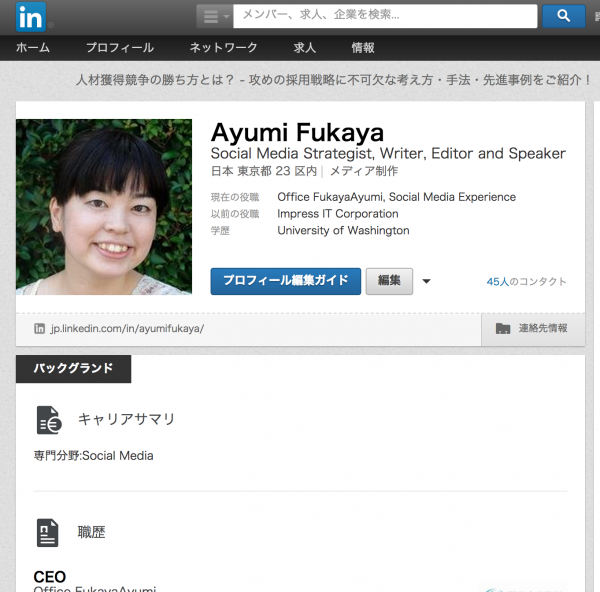
Task: Open the jp.linkedin.com/in/ayumifukaya profile URL
Action: click(127, 328)
